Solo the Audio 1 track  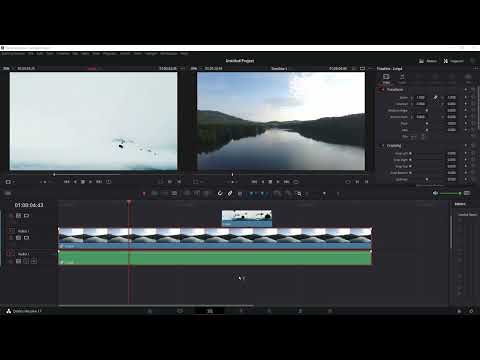(26, 261)
